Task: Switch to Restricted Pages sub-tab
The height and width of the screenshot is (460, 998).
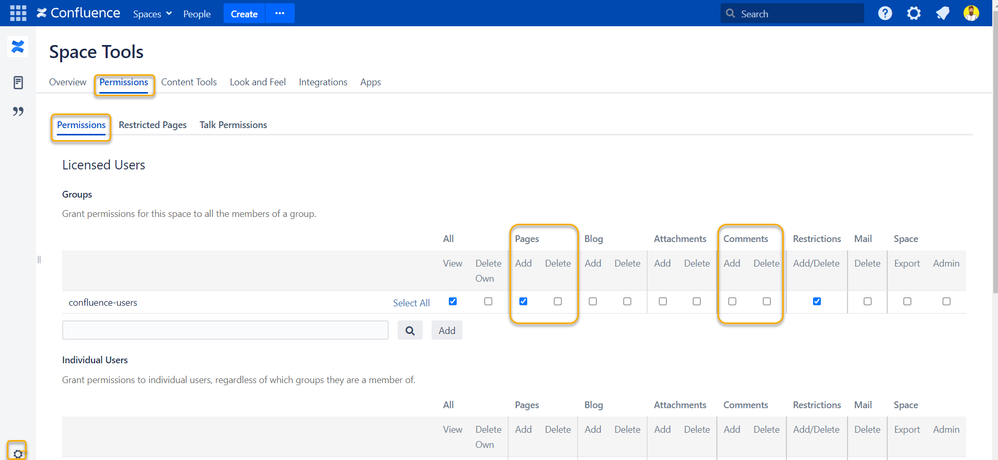Action: point(153,125)
